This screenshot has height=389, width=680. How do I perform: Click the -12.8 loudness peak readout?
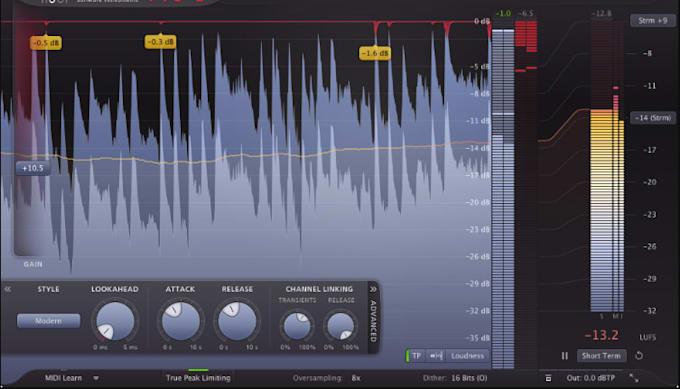[x=601, y=13]
